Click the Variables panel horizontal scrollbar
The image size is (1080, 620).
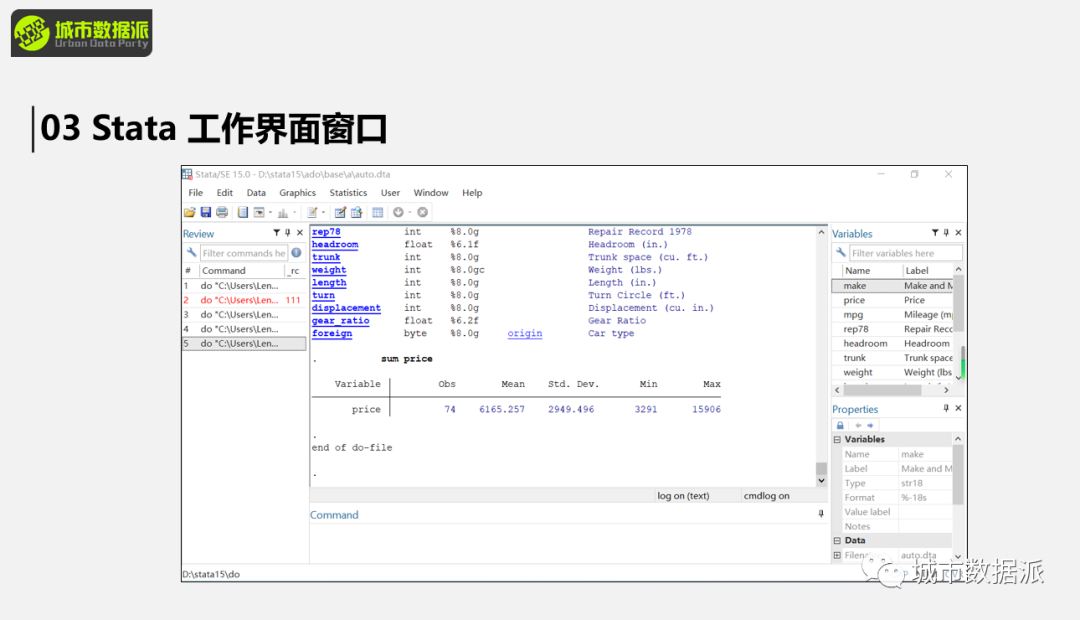pos(882,390)
